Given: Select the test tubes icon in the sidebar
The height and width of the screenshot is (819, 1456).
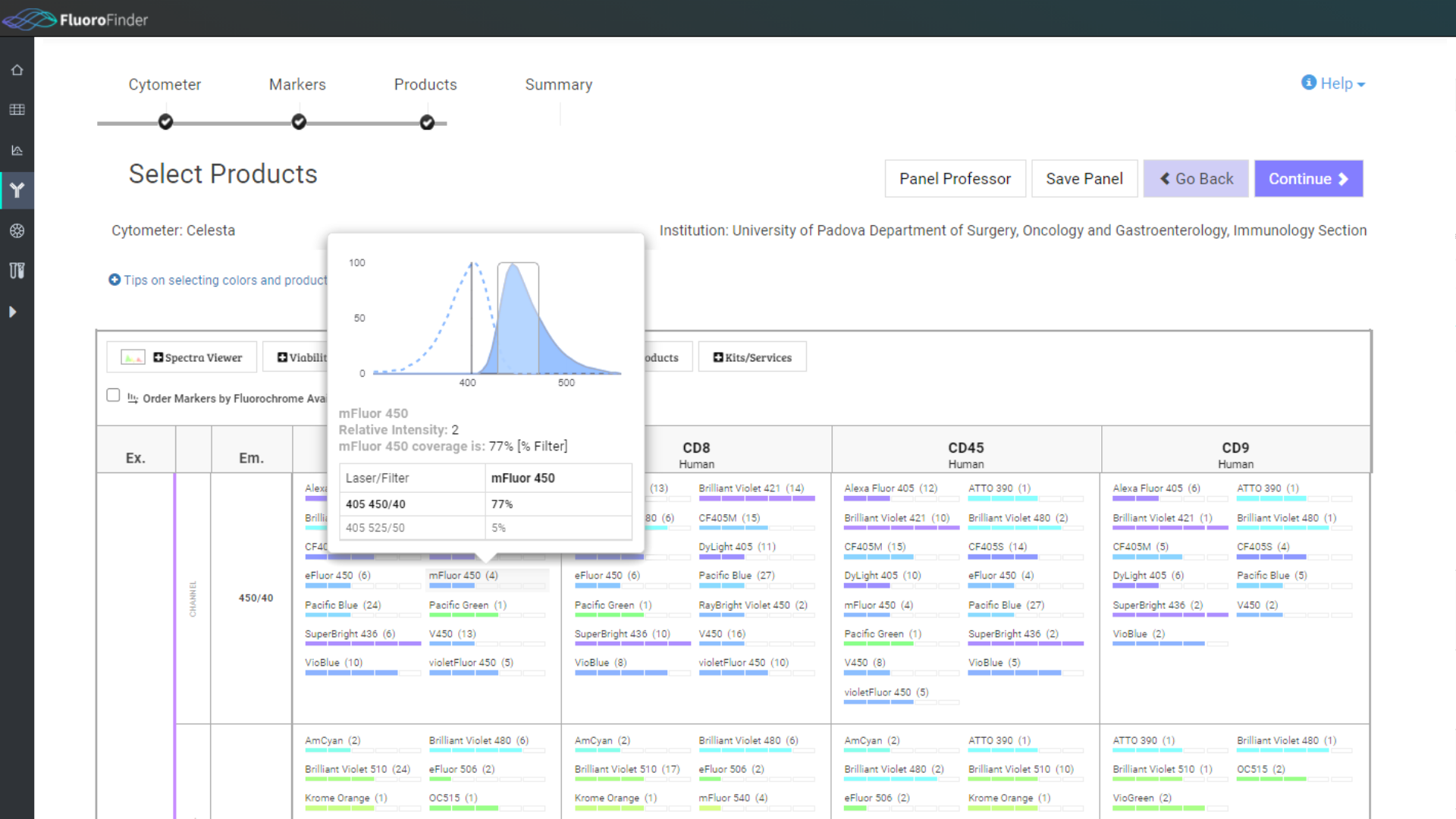Looking at the screenshot, I should pos(17,271).
